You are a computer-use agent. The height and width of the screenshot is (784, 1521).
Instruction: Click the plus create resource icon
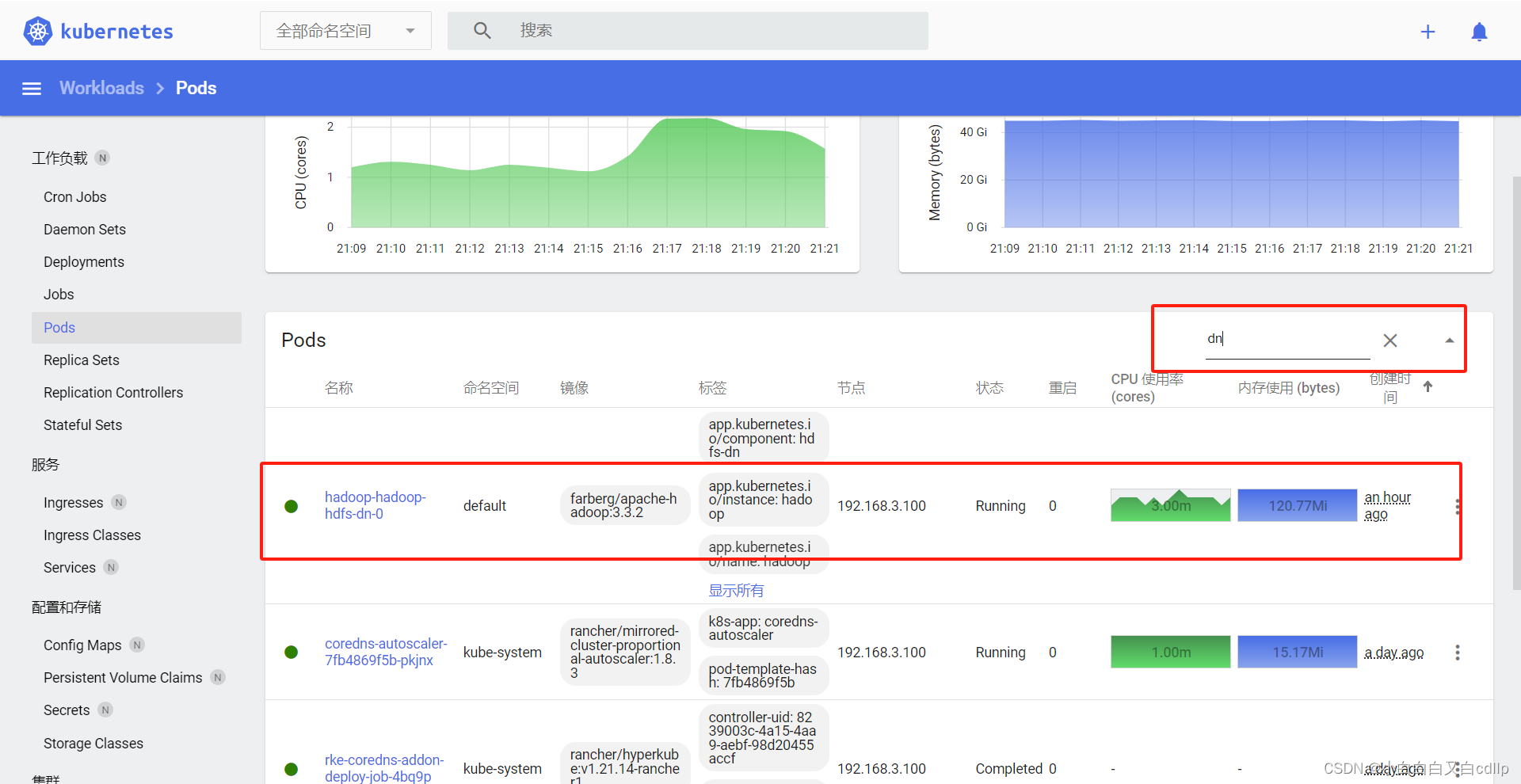coord(1428,32)
